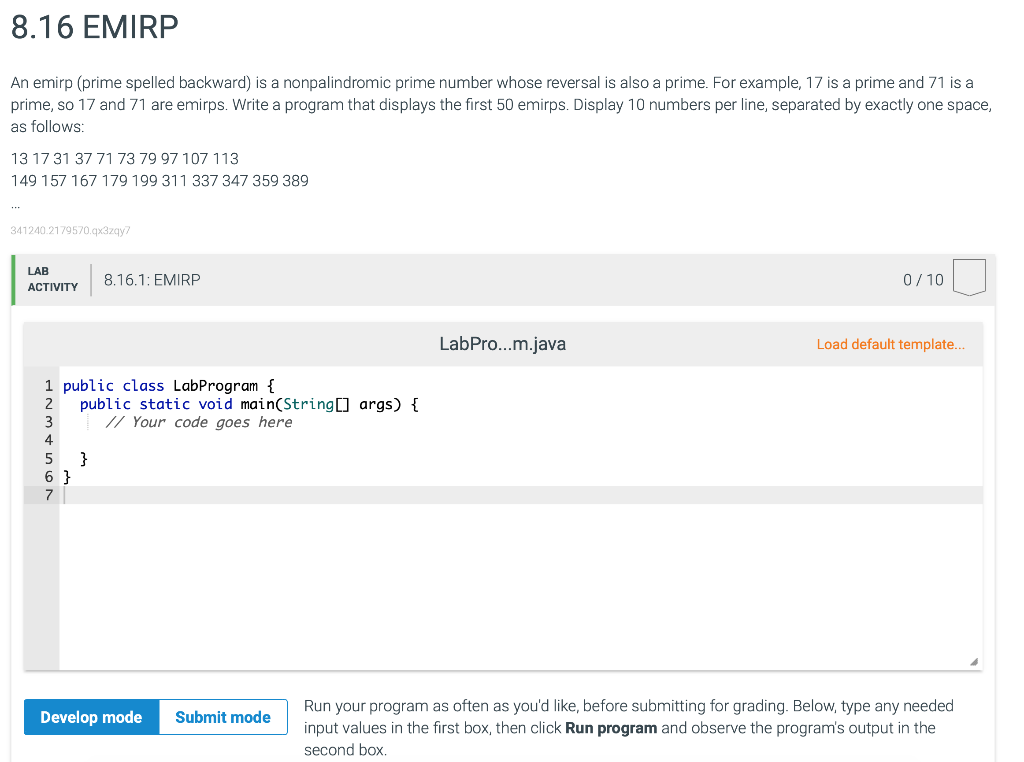Click the bookmark flag icon beside the score
The height and width of the screenshot is (762, 1024).
pyautogui.click(x=968, y=277)
